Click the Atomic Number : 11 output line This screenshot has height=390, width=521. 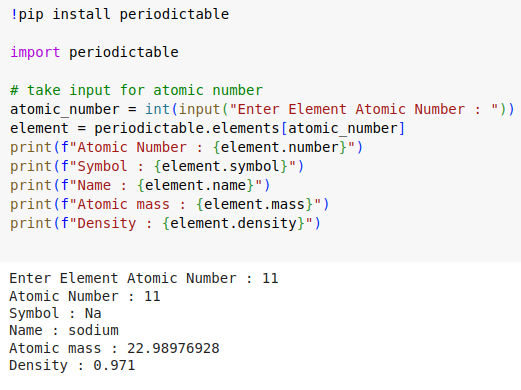[85, 296]
